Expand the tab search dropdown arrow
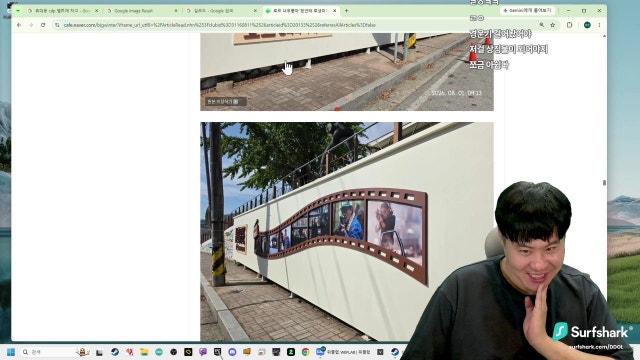Screen dimensions: 640x360 click(18, 11)
